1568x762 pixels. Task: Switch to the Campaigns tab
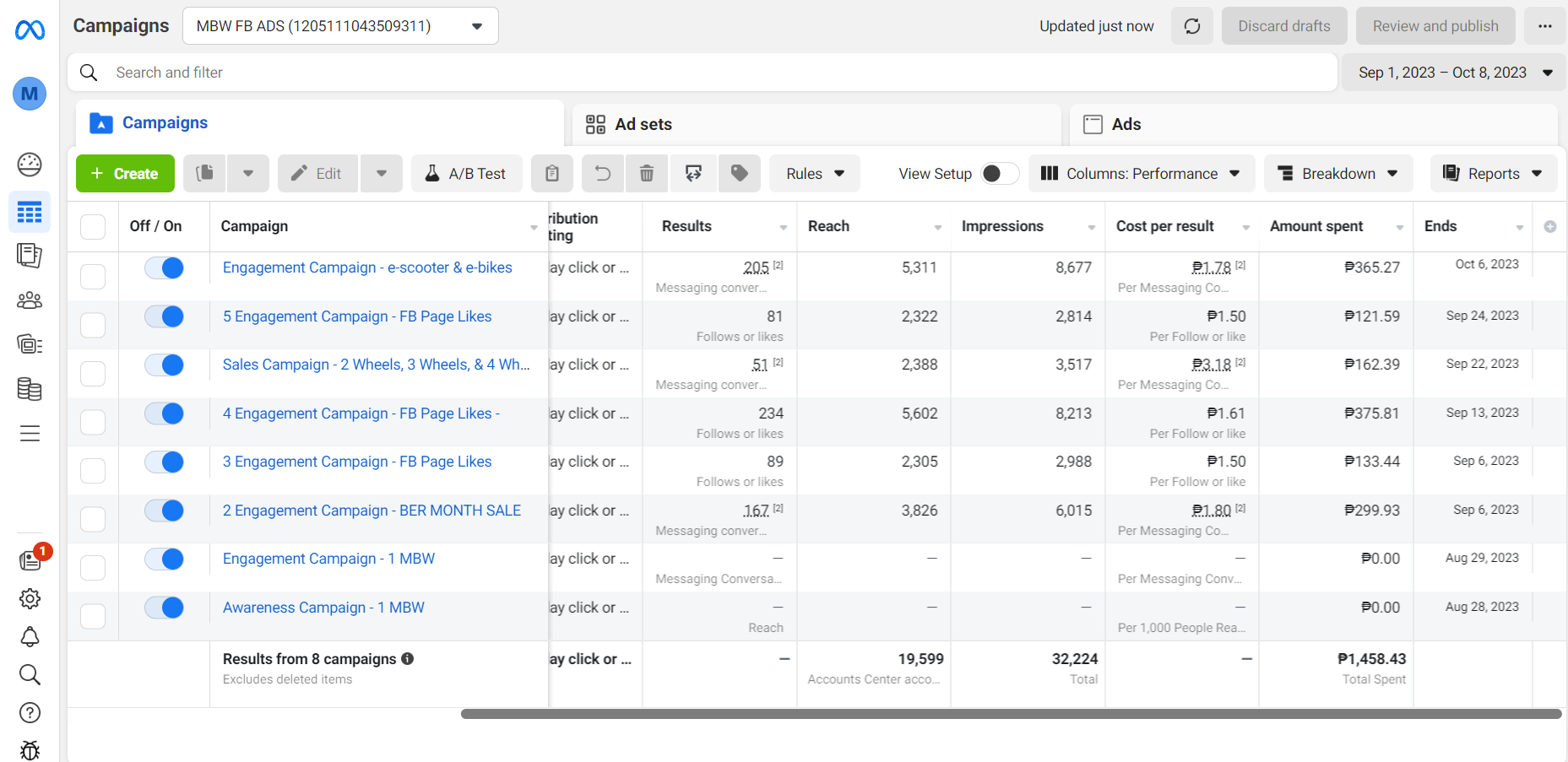coord(320,123)
